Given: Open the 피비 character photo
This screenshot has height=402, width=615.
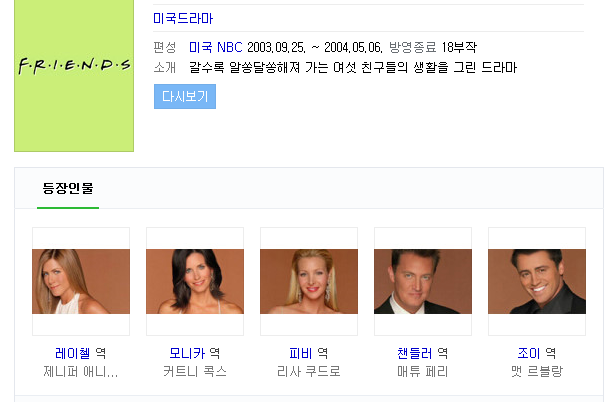Looking at the screenshot, I should [309, 281].
